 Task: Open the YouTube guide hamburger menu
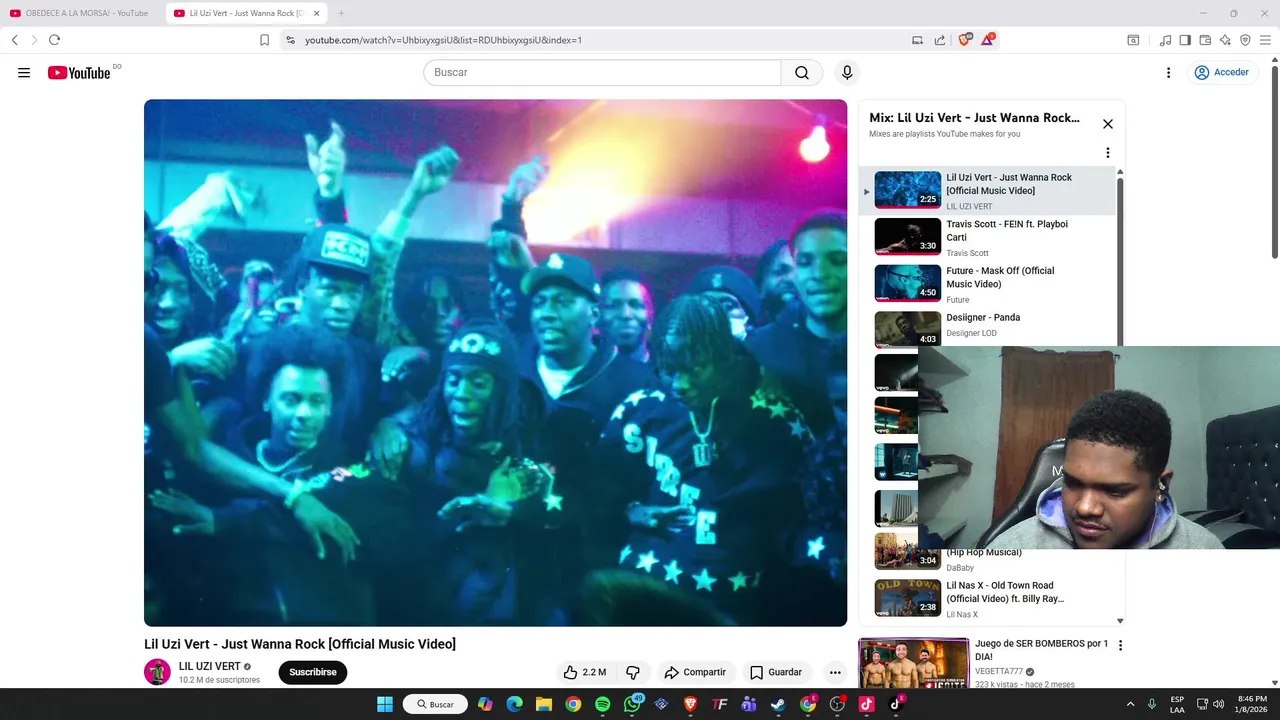point(24,72)
